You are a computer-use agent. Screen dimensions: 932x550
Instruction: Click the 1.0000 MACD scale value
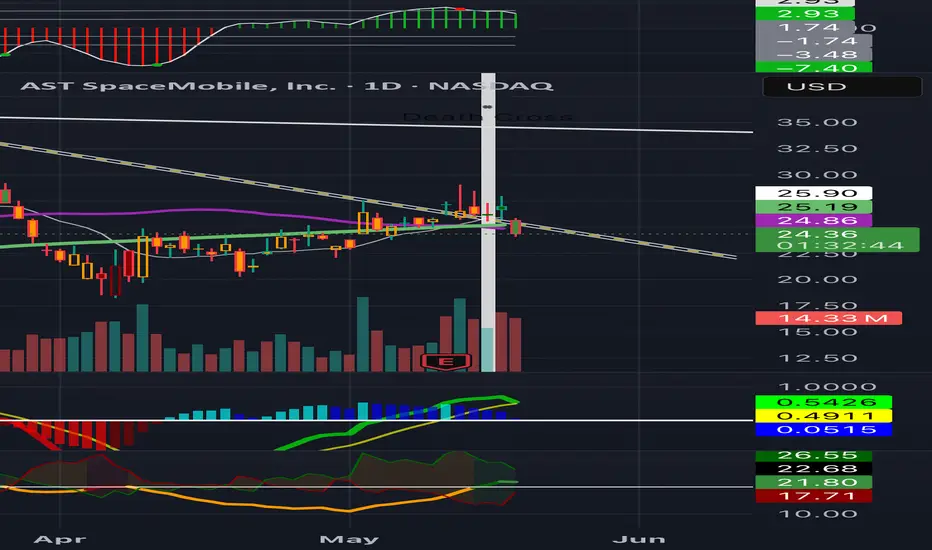tap(826, 387)
